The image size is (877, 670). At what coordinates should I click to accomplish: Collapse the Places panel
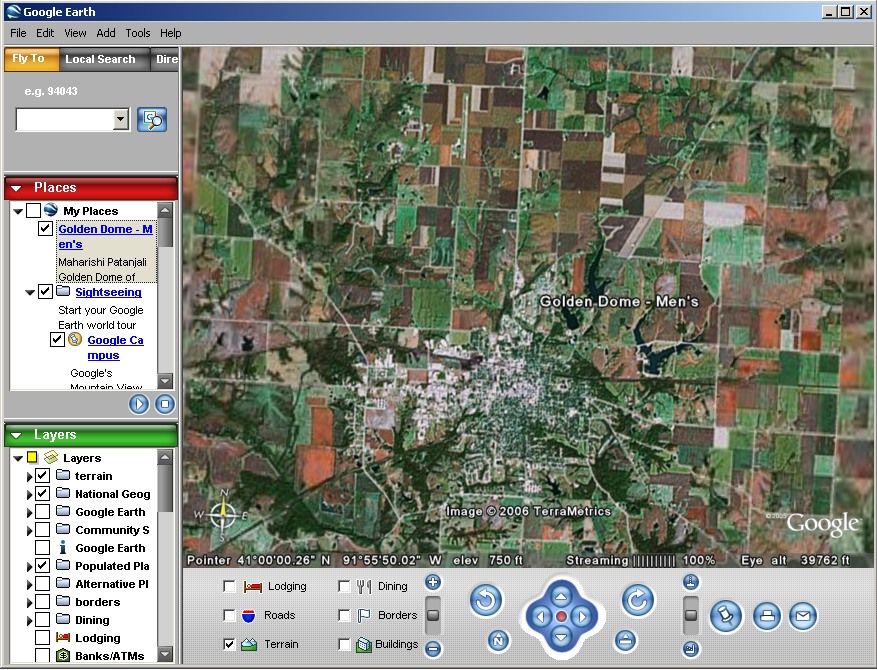pyautogui.click(x=16, y=188)
